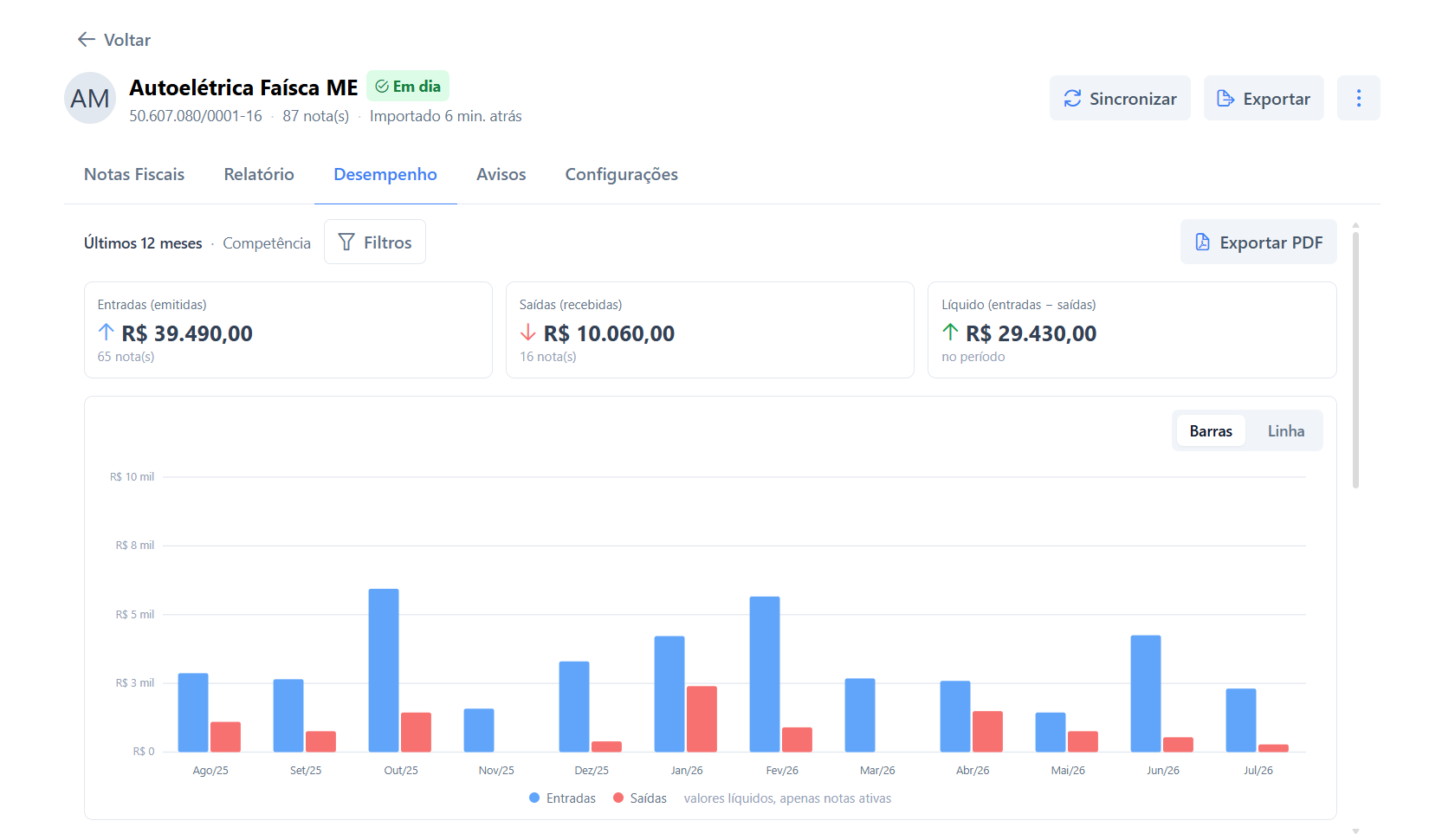Screen dimensions: 1442x840
Task: Click the Competência label
Action: click(x=267, y=243)
